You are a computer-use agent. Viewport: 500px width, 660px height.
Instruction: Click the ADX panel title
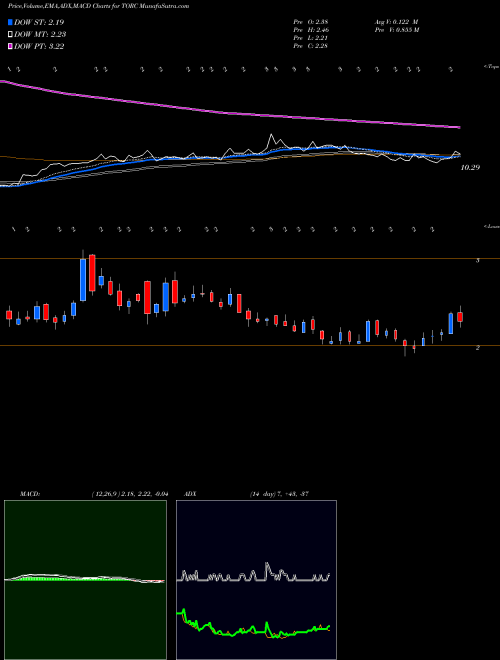(191, 494)
